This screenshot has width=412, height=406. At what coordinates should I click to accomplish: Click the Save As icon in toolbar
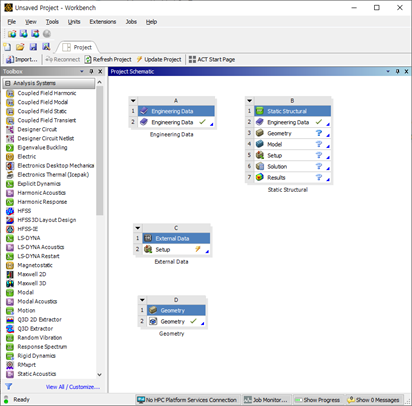click(x=46, y=47)
